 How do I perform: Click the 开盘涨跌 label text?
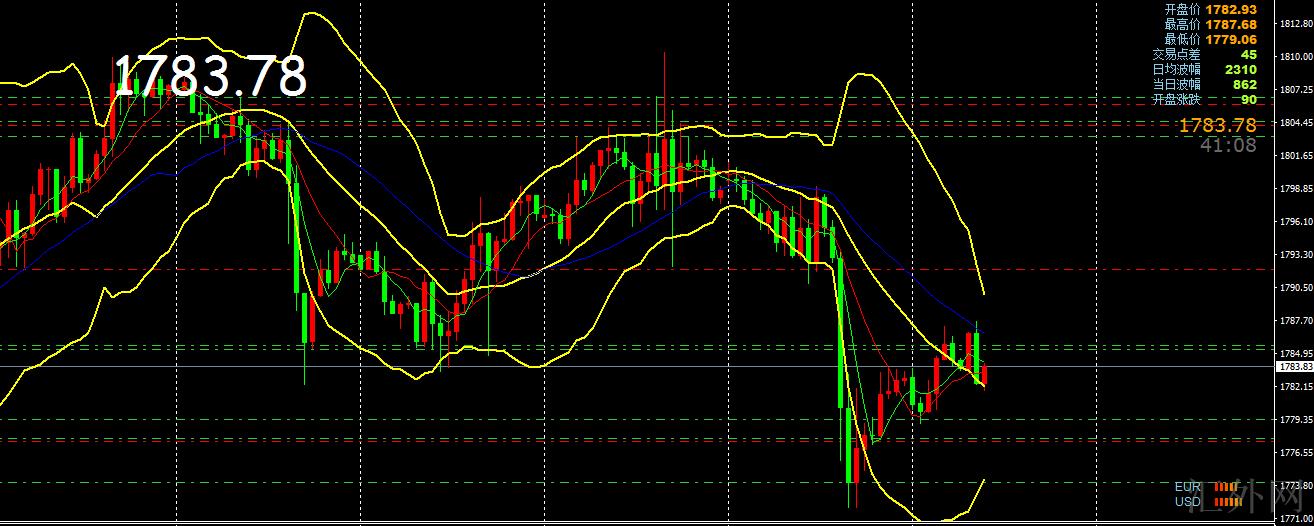tap(1176, 100)
